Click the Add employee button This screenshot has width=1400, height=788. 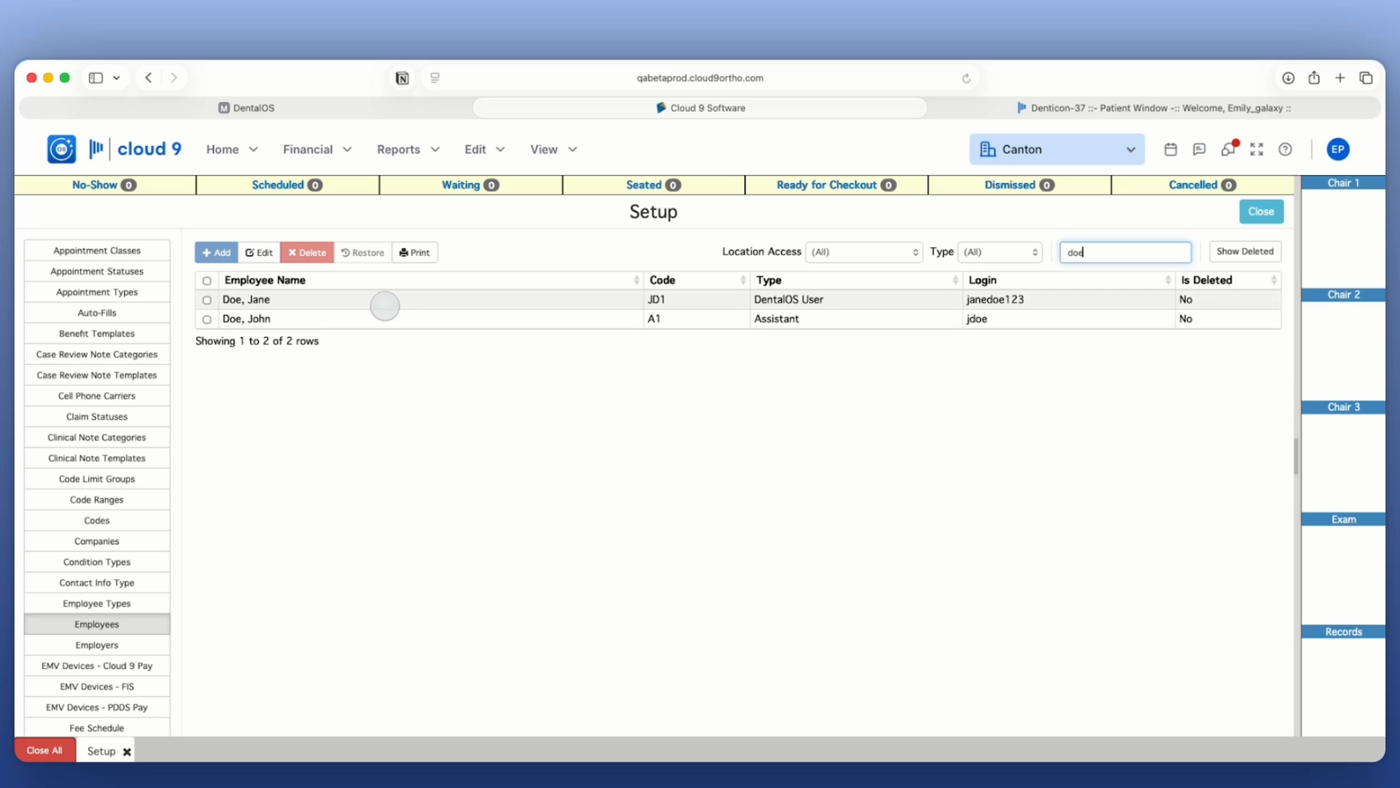216,253
